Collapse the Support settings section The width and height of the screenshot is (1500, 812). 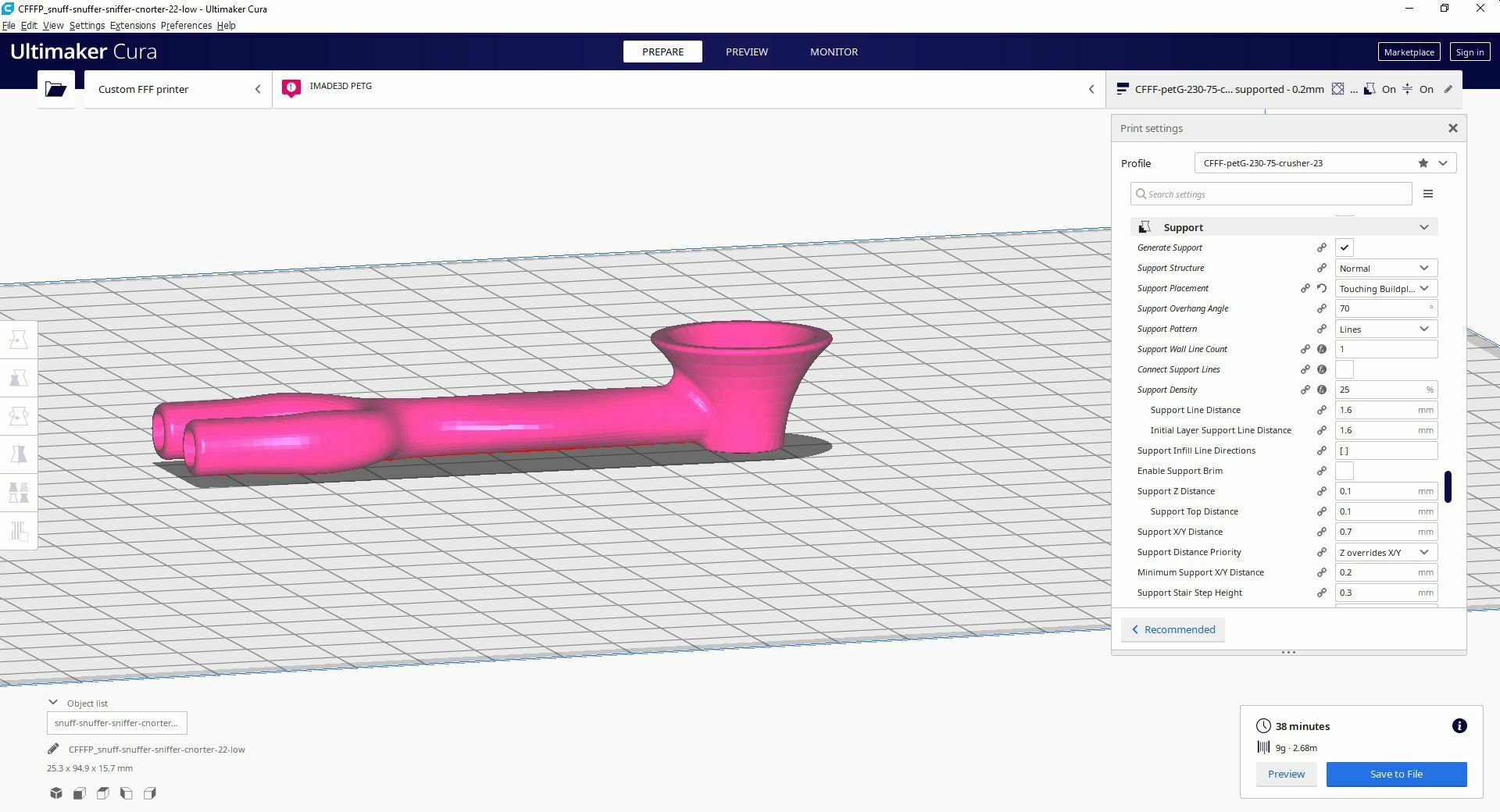click(x=1423, y=227)
